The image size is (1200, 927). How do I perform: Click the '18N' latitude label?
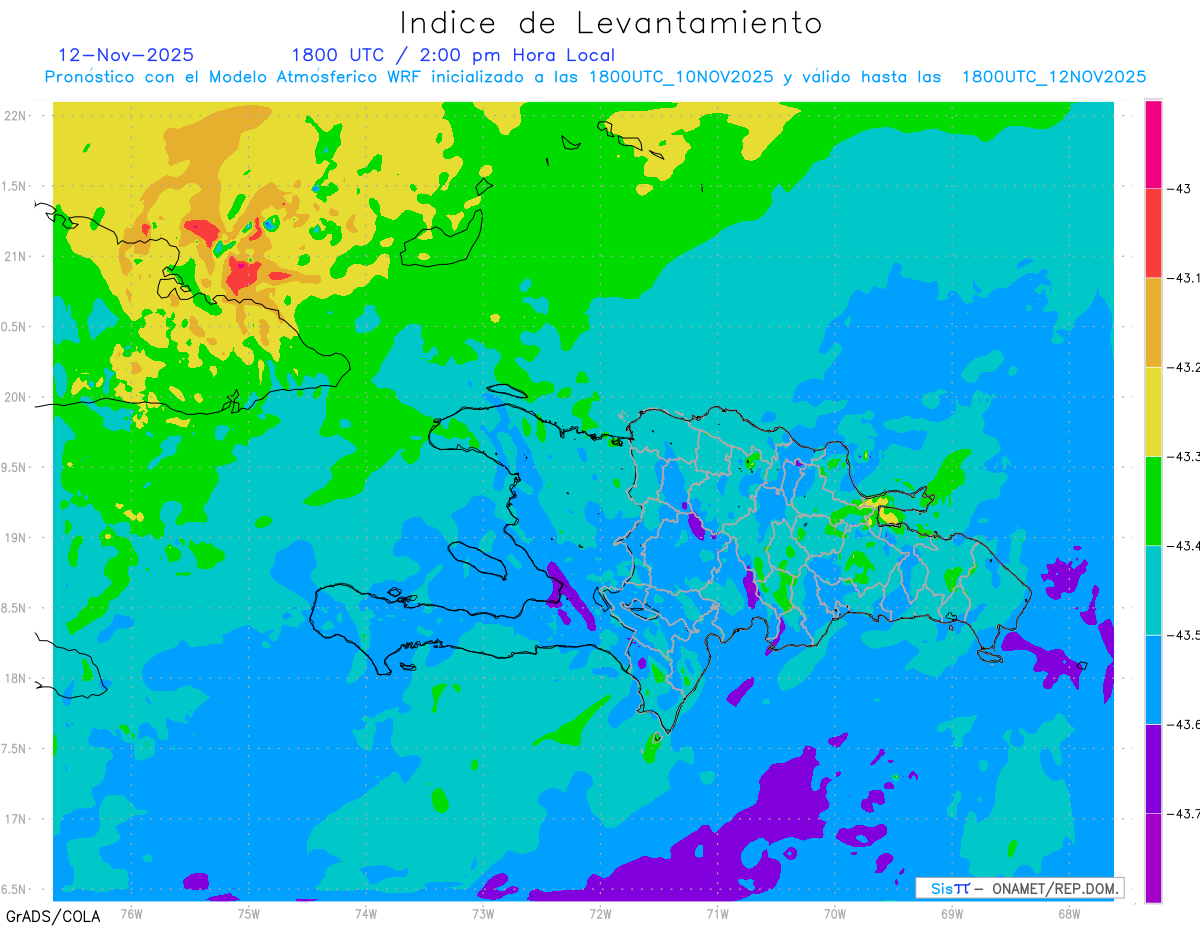(17, 678)
